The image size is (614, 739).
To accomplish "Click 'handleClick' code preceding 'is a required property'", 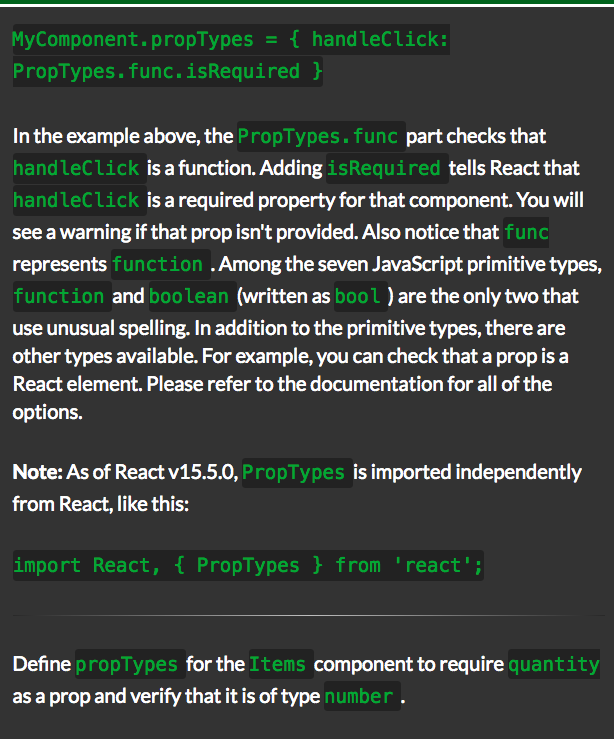I will tap(80, 200).
